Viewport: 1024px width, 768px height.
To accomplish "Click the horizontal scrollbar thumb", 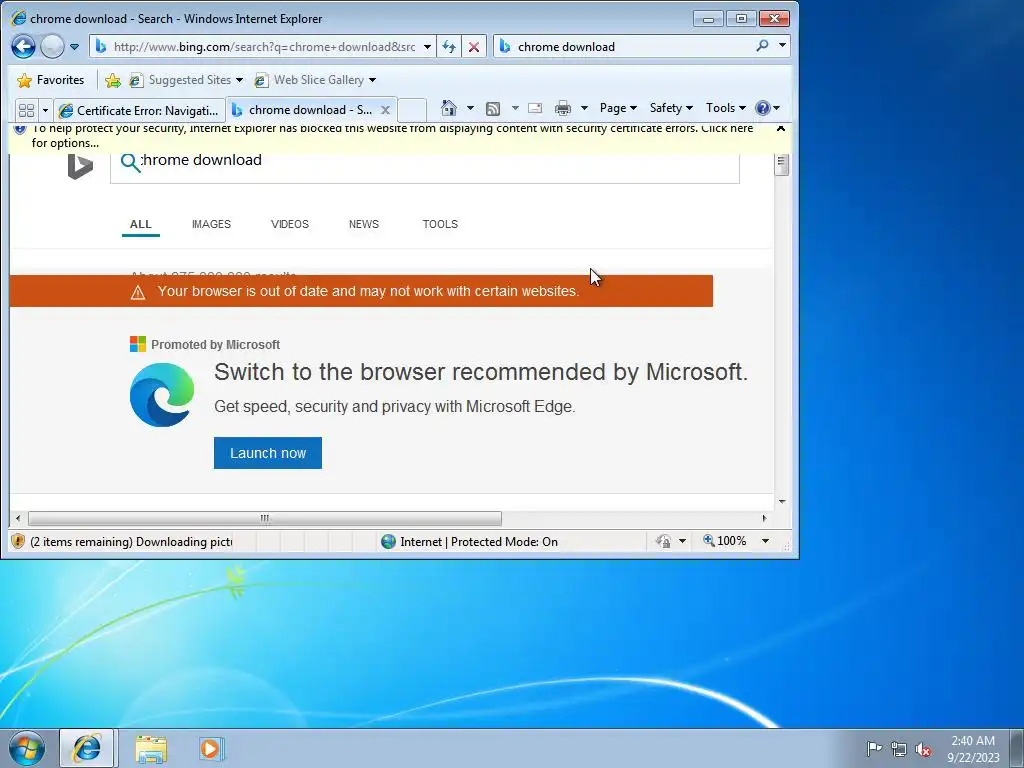I will (x=264, y=519).
